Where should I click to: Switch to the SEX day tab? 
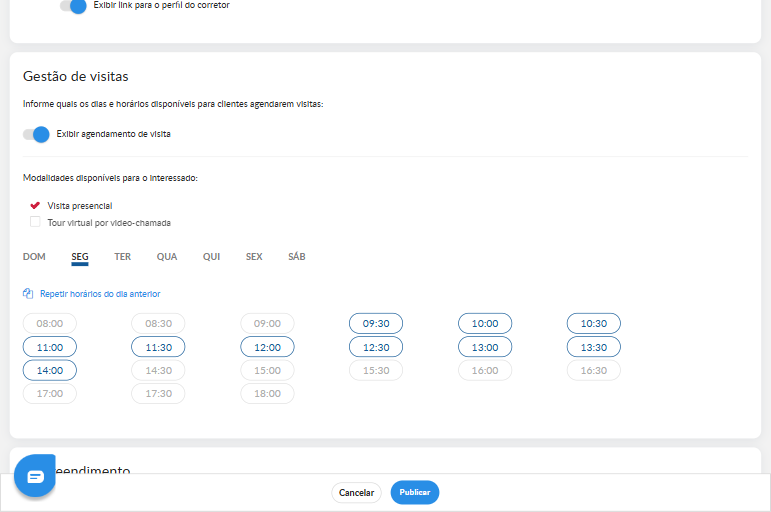(254, 257)
